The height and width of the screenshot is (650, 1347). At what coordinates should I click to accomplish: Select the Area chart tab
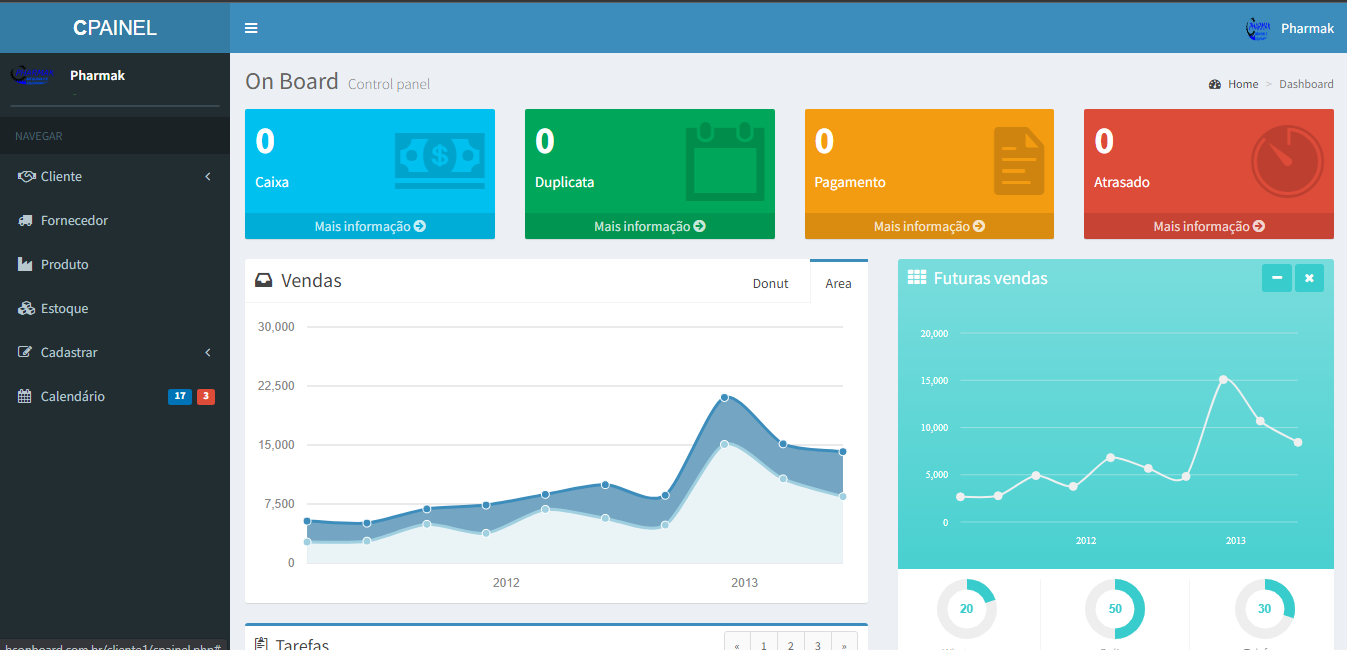tap(838, 283)
